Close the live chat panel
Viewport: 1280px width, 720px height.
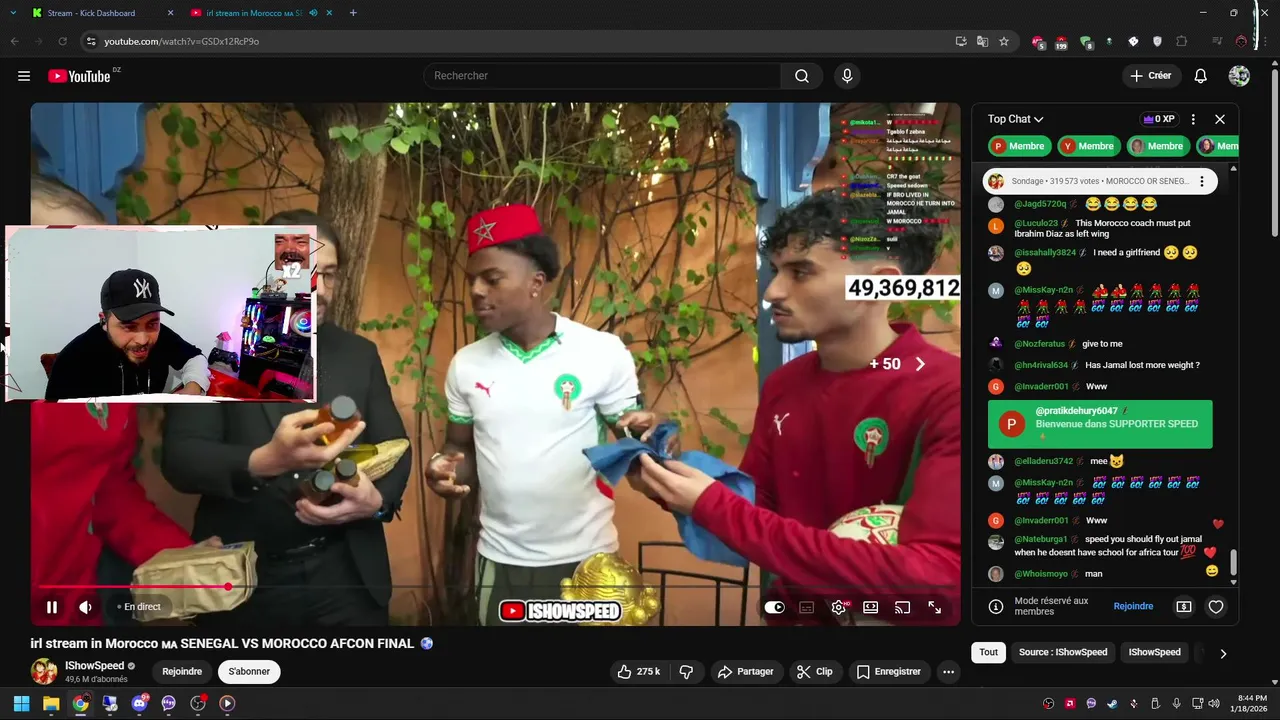point(1220,119)
